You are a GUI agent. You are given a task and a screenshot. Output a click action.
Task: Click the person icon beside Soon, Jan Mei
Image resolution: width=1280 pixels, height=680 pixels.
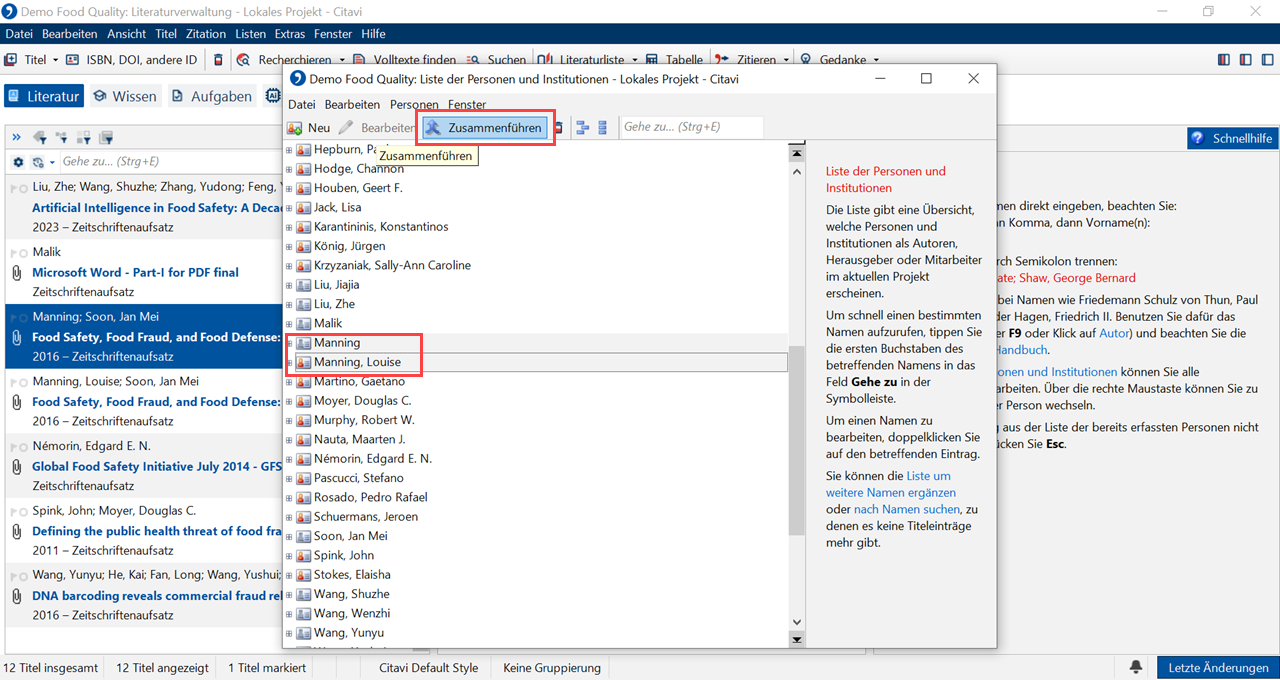pyautogui.click(x=304, y=536)
